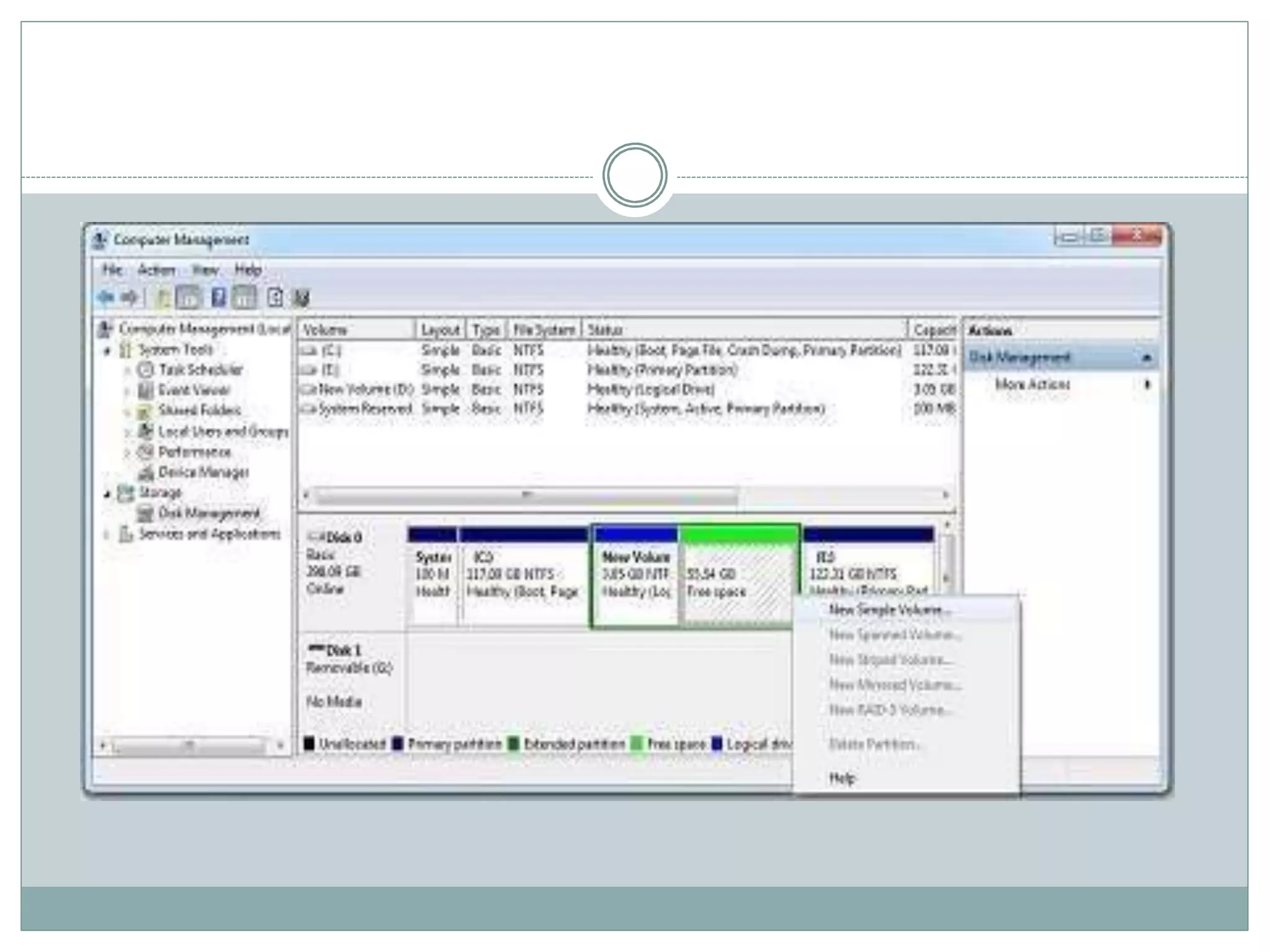Open Task Scheduler in the tree
Viewport: 1270px width, 952px height.
point(200,370)
